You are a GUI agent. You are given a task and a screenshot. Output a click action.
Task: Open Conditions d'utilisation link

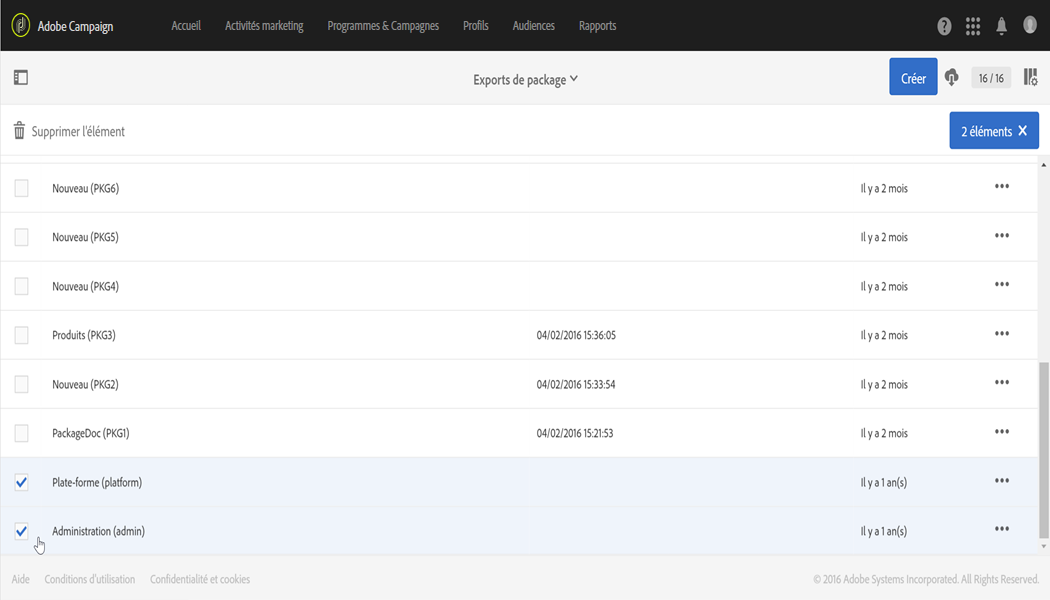point(90,579)
